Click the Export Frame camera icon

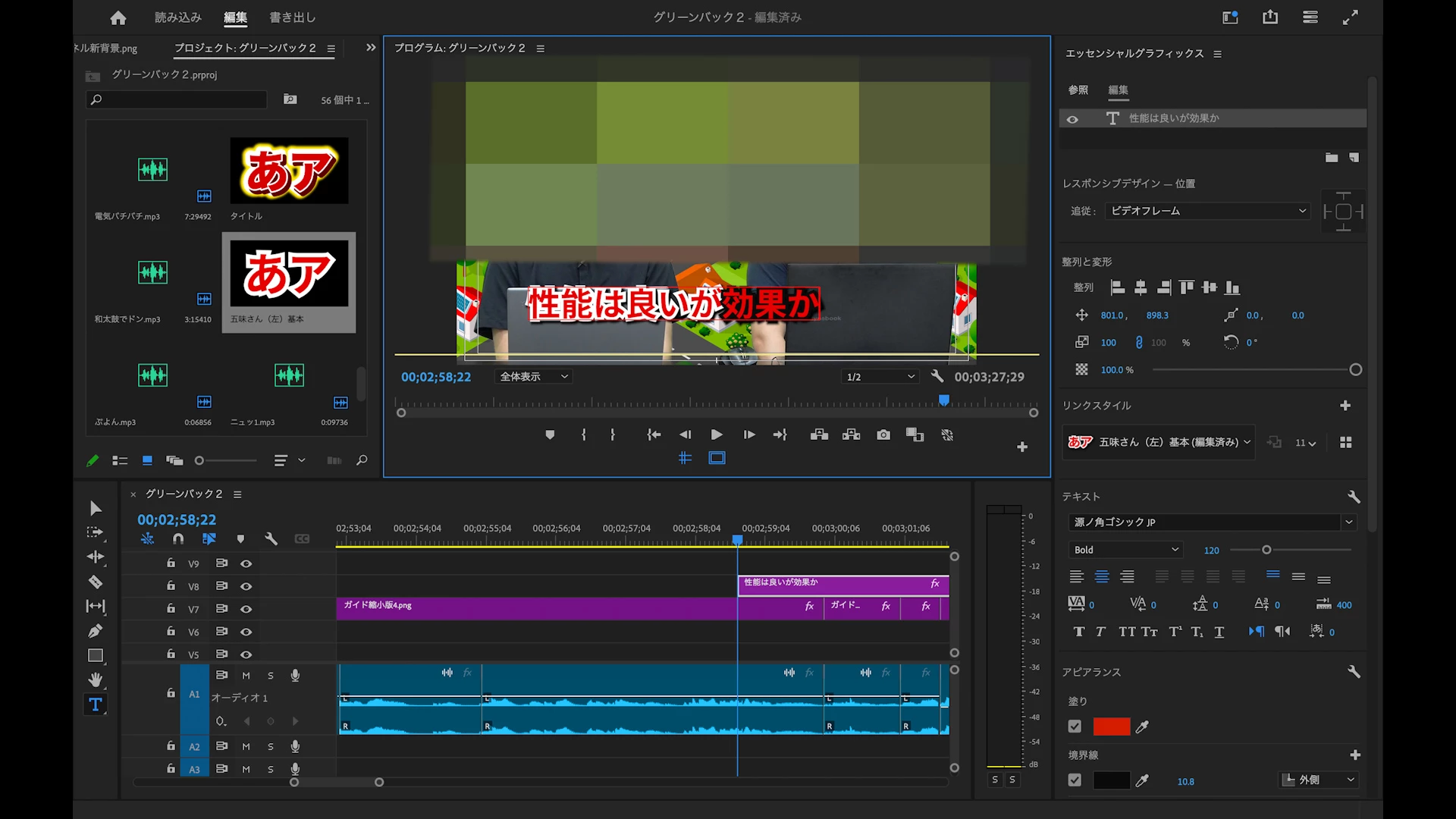tap(883, 435)
